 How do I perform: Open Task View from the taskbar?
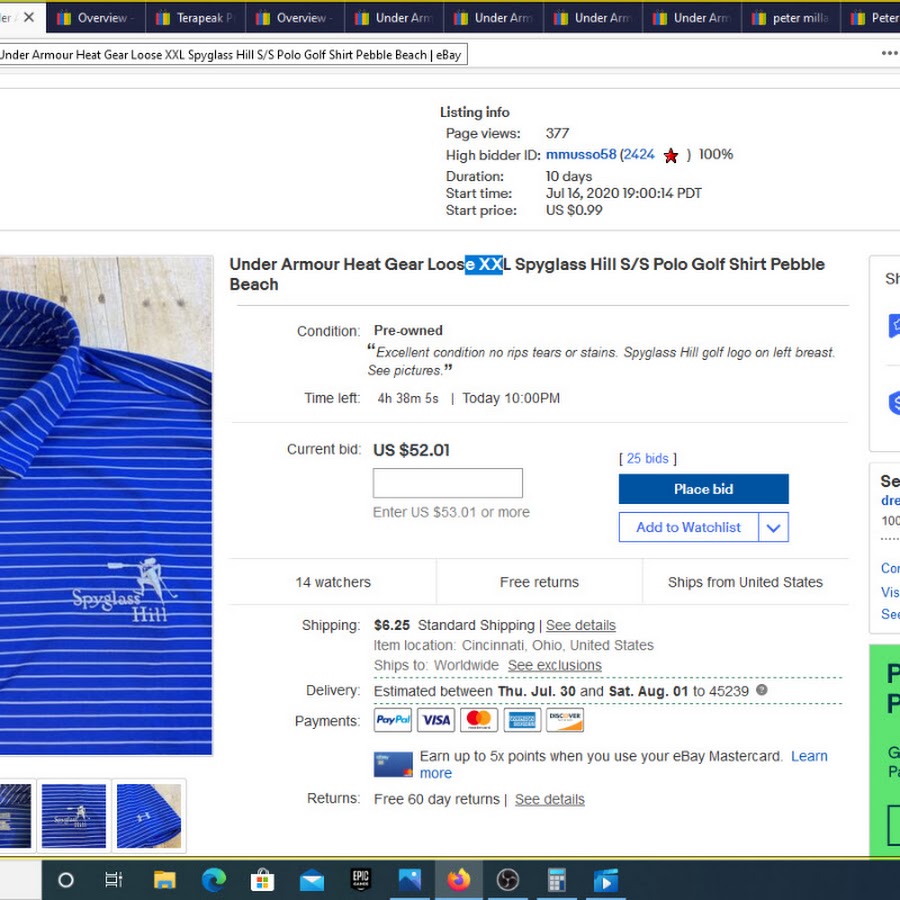click(114, 879)
